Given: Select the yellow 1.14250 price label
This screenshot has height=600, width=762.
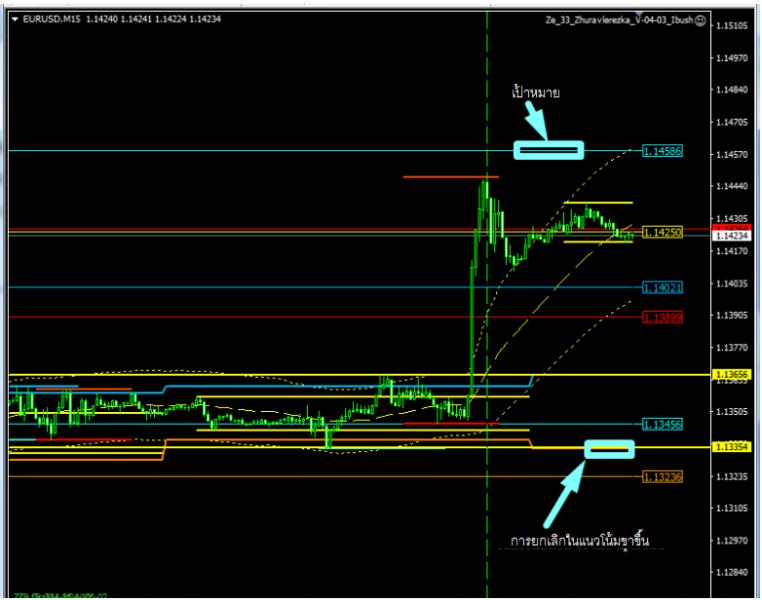Looking at the screenshot, I should [662, 233].
